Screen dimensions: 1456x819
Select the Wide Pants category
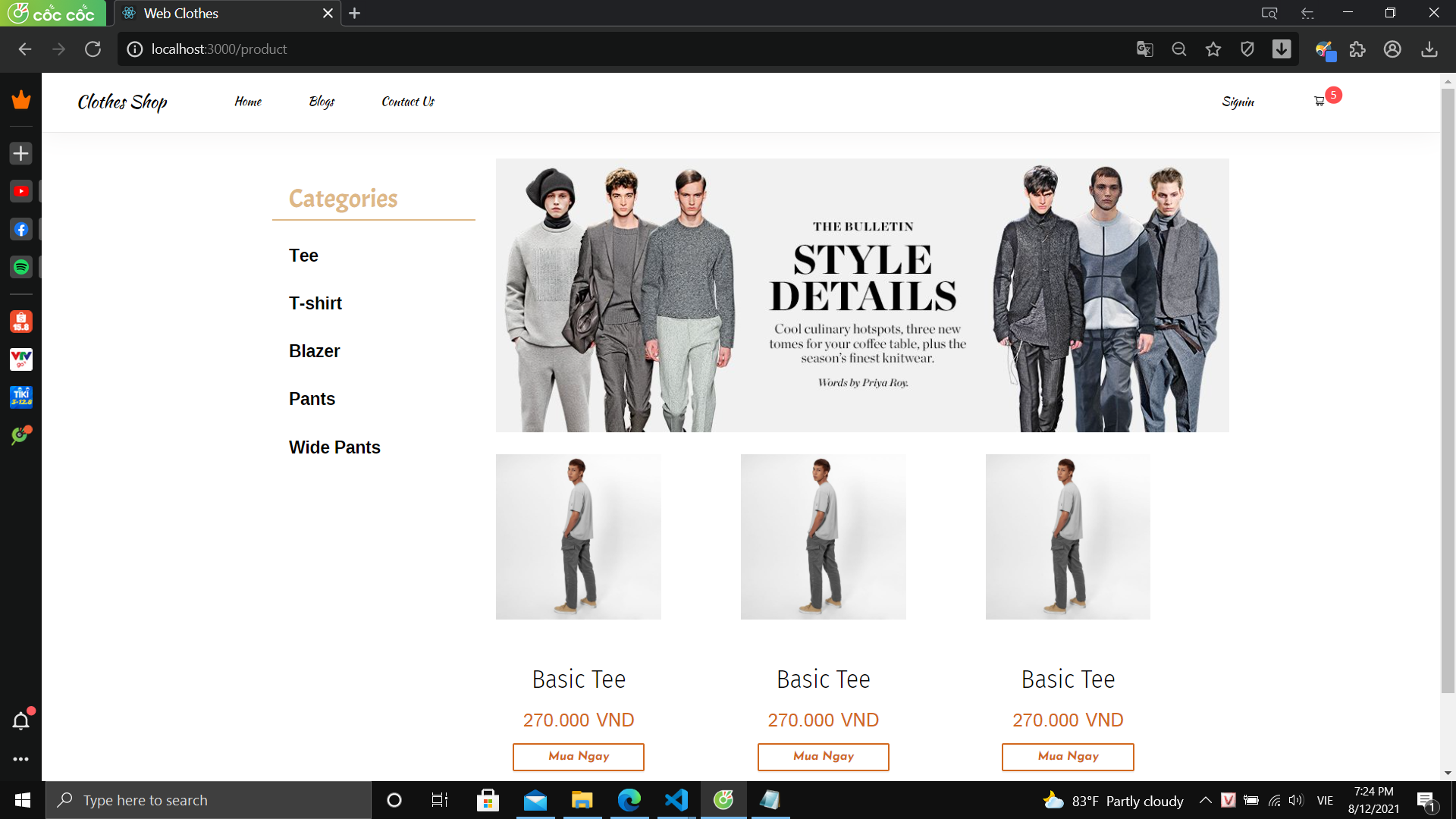click(x=334, y=447)
